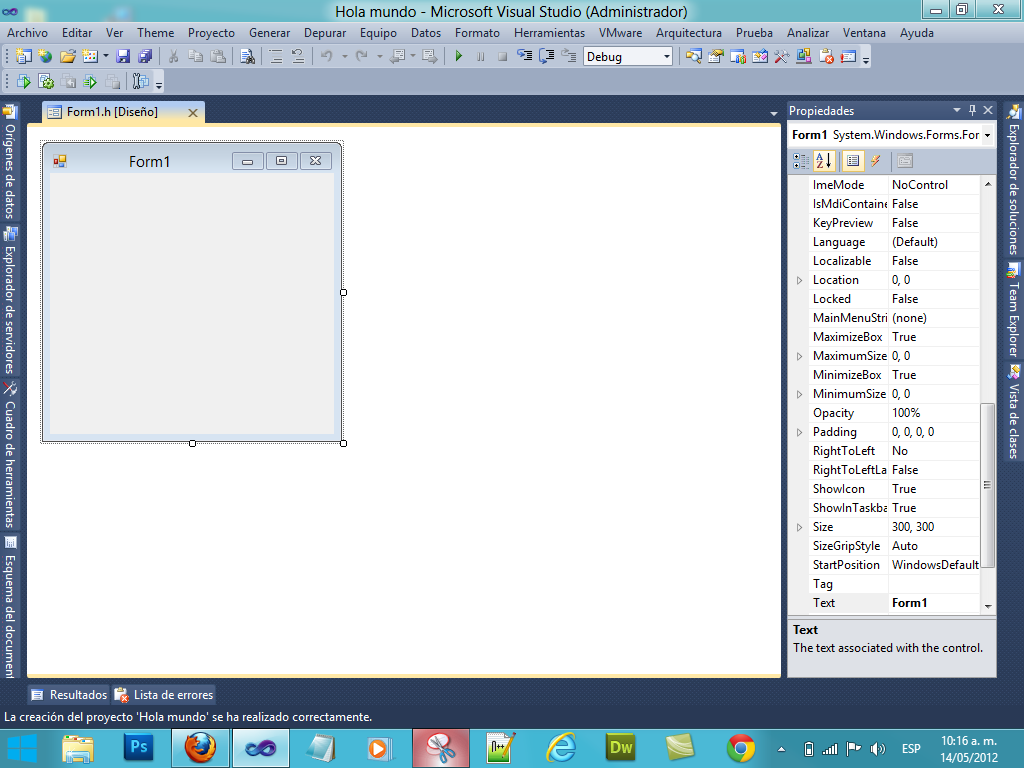Click the Save All icon

[x=145, y=57]
